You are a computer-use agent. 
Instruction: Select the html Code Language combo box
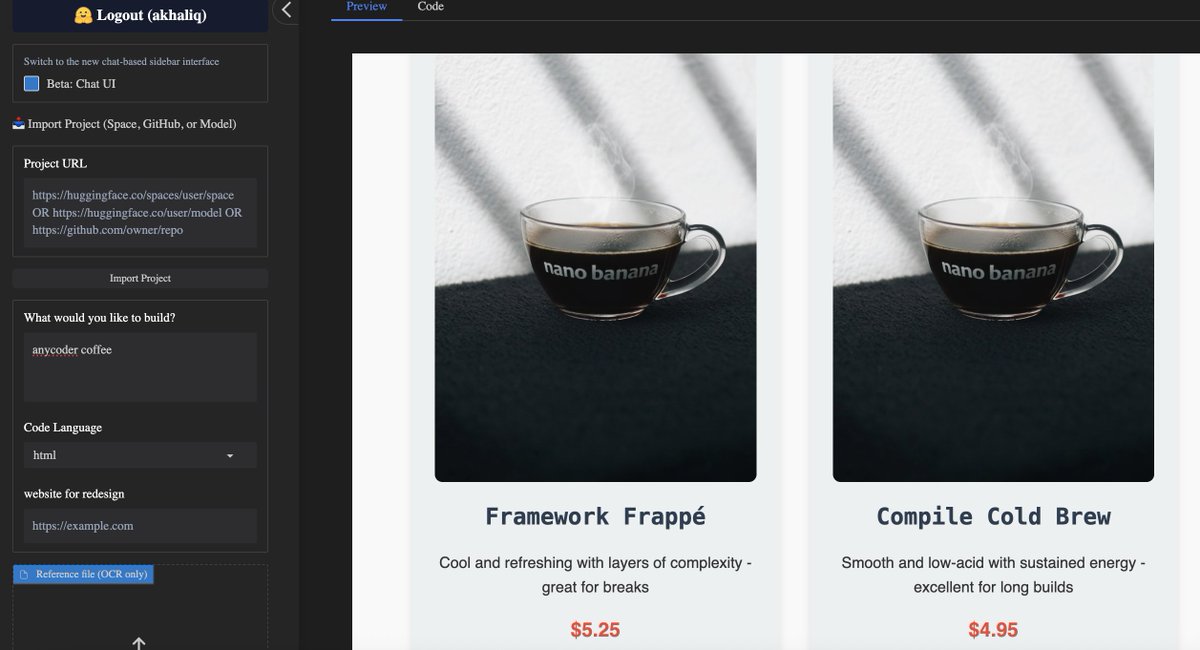140,455
